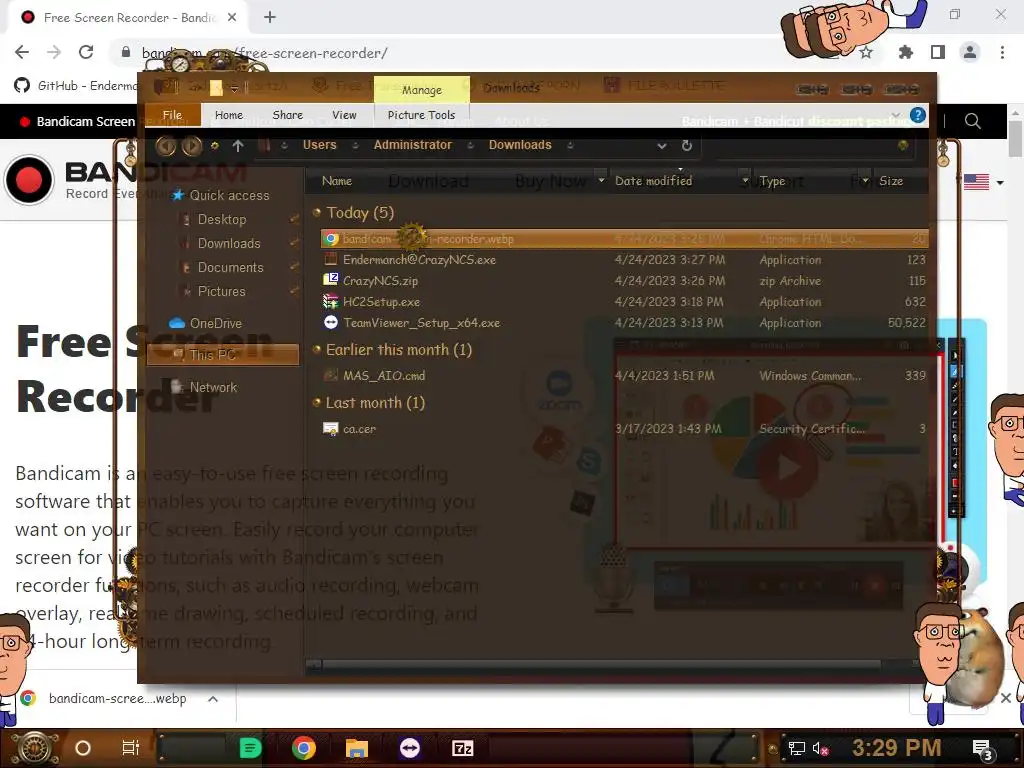This screenshot has width=1024, height=768.
Task: Open Date modified column filter dropdown
Action: click(745, 181)
